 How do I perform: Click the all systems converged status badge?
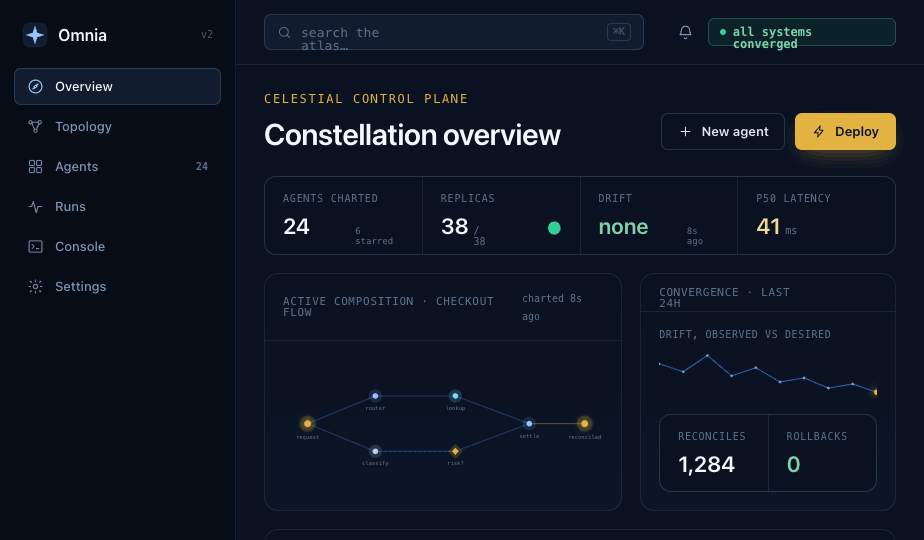coord(801,32)
